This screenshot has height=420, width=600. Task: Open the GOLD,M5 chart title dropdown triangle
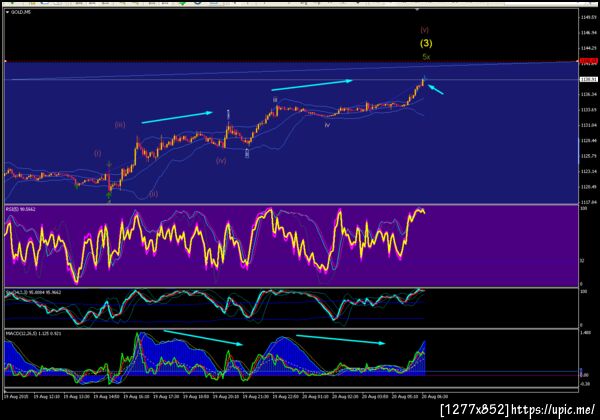[x=7, y=12]
